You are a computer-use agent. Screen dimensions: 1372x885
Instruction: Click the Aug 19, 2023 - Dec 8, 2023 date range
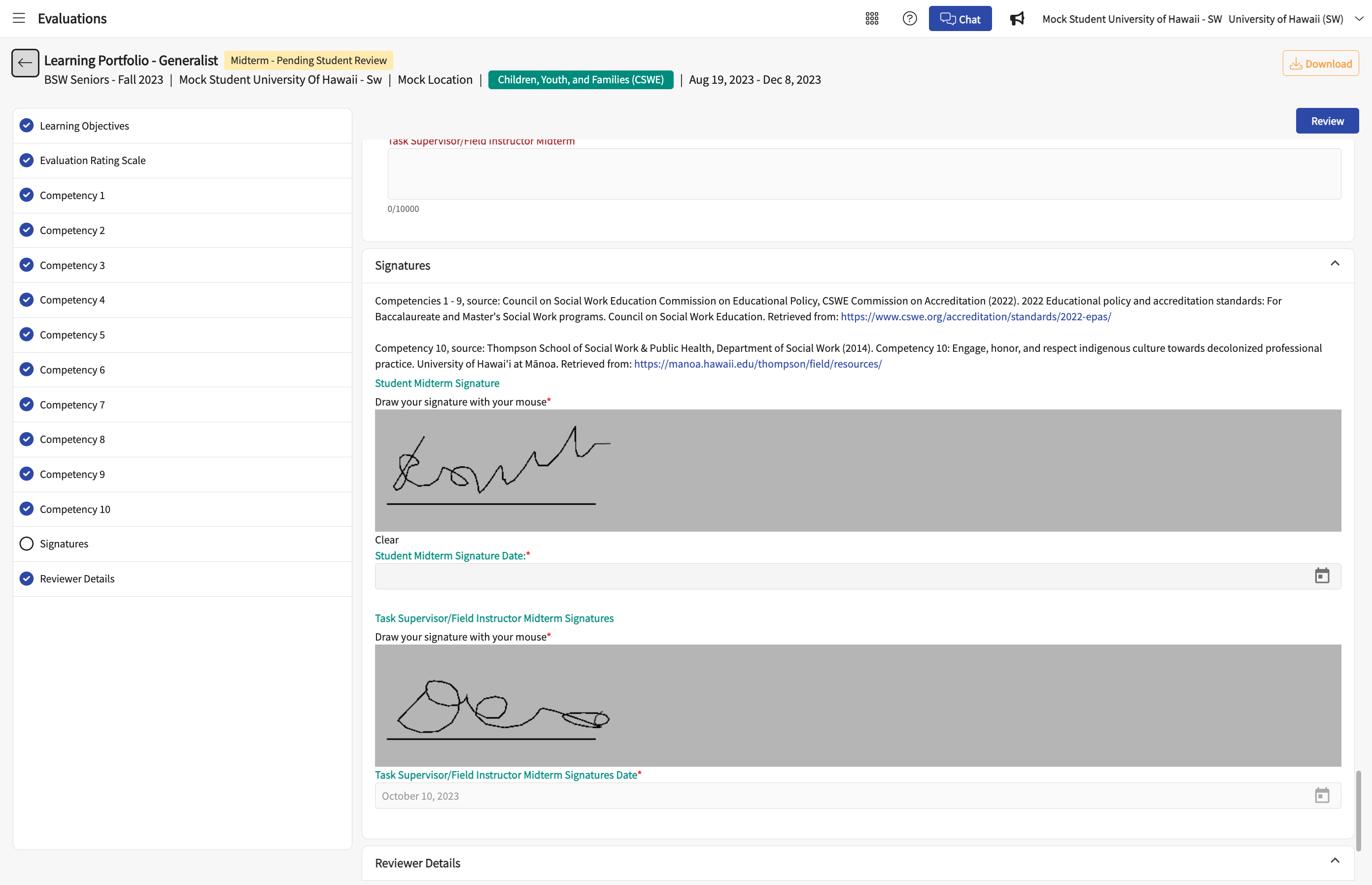coord(755,79)
